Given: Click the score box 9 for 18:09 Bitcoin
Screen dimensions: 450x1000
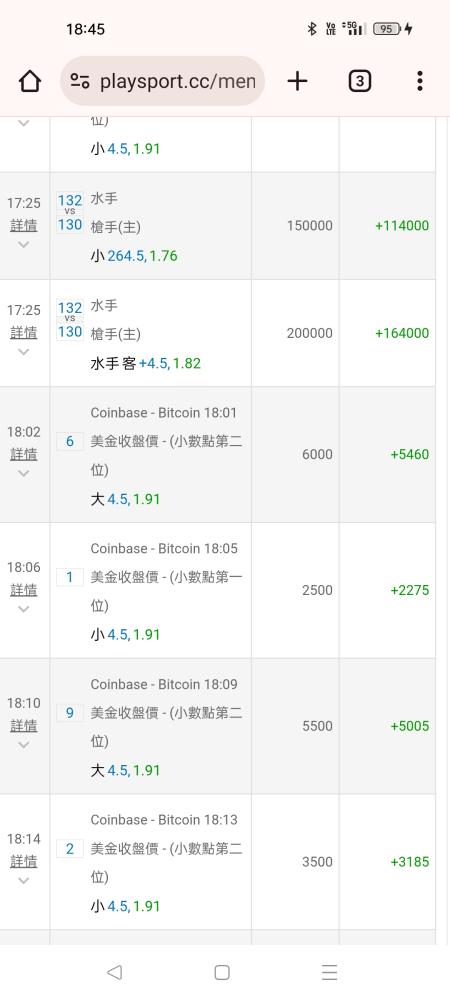Looking at the screenshot, I should point(69,713).
